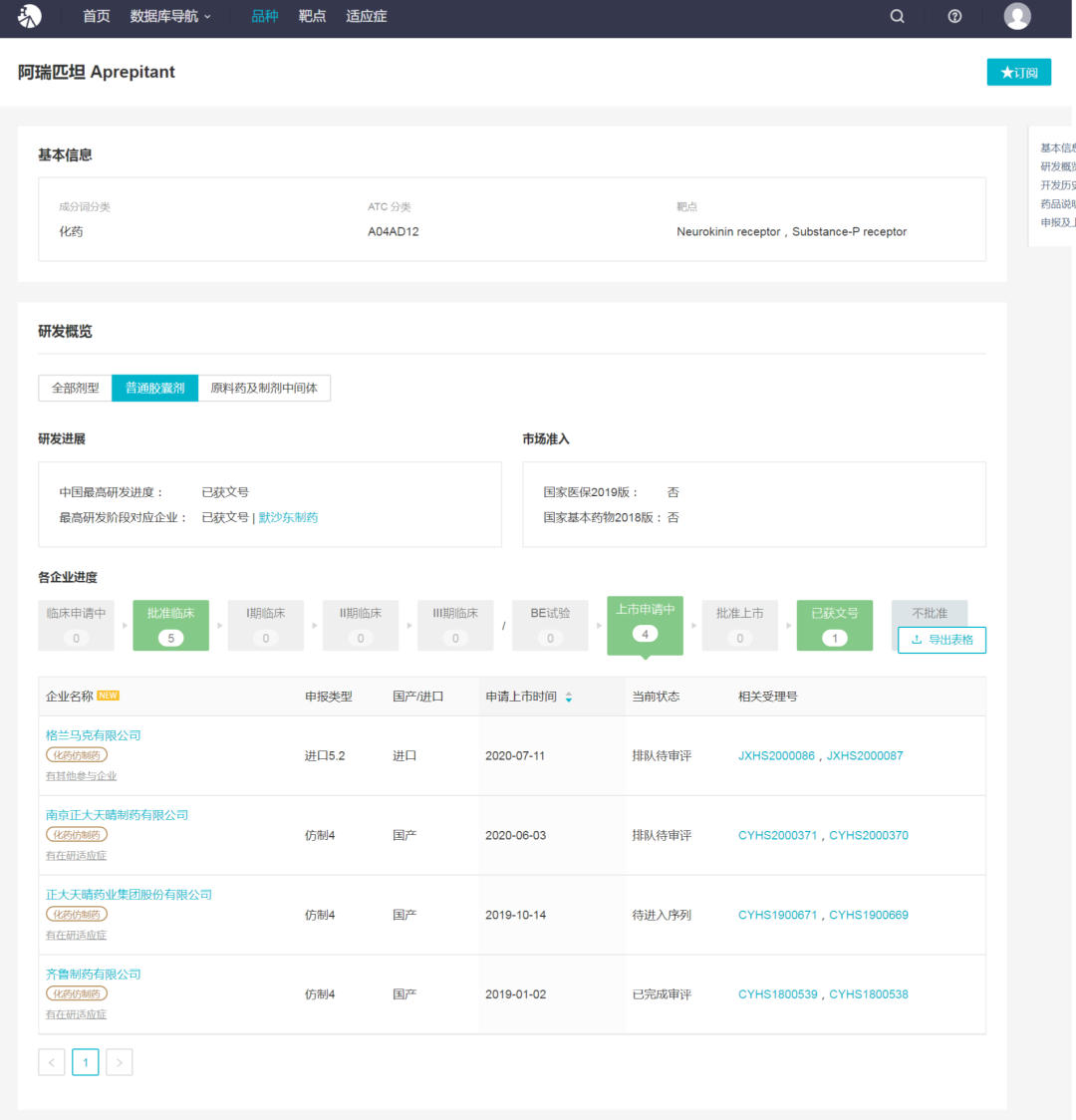Screen dimensions: 1076x1120
Task: Select the 原料药及制剂中间体 tab
Action: click(264, 388)
